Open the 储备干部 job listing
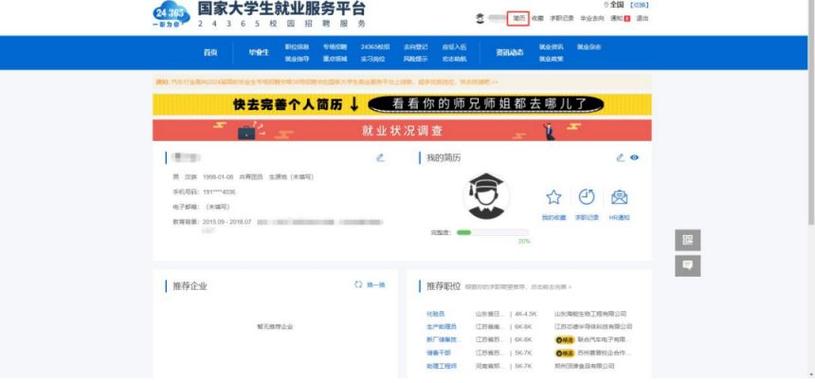815x383 pixels. pyautogui.click(x=439, y=353)
